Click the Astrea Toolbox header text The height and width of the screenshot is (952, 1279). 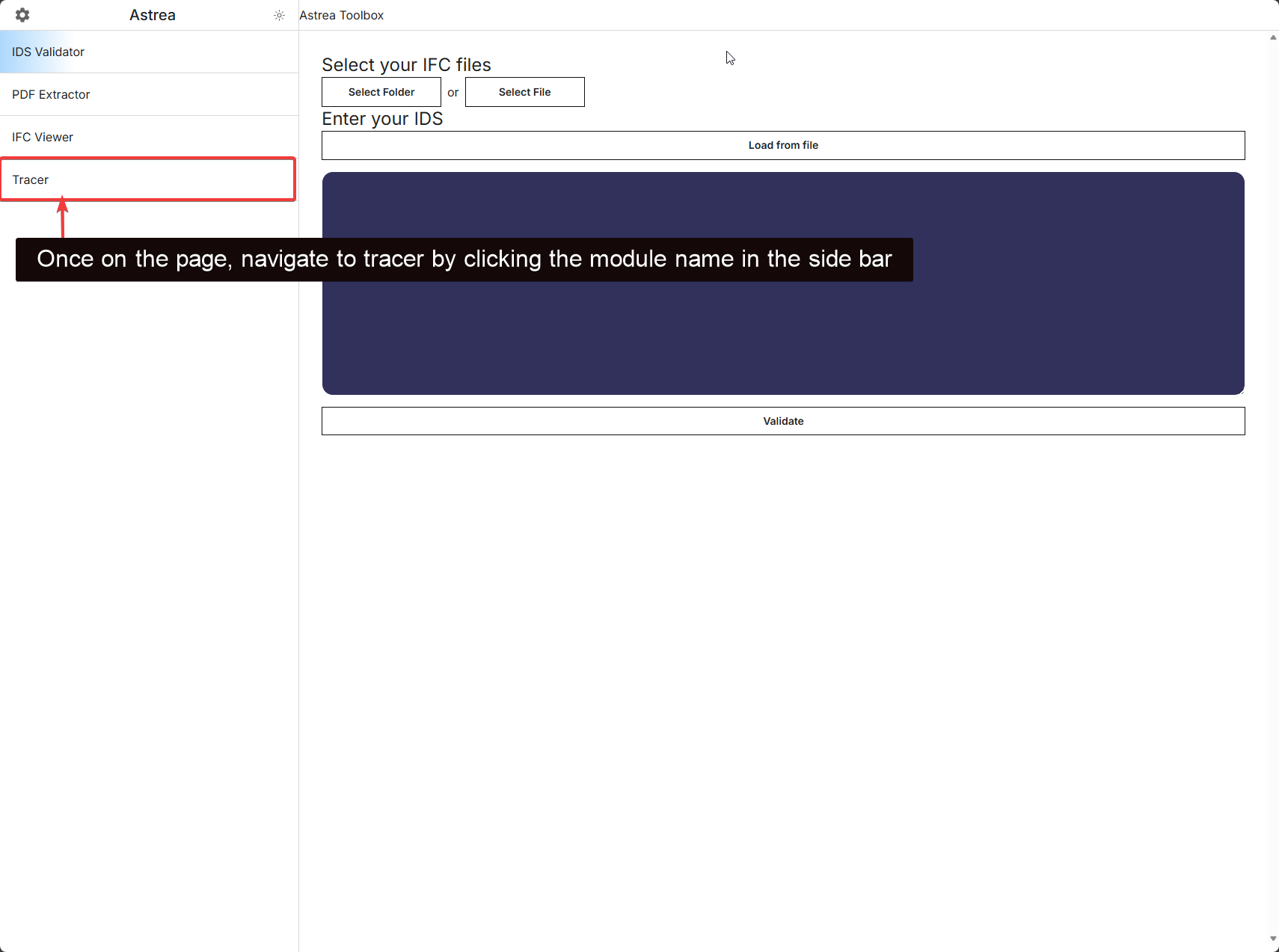(341, 15)
